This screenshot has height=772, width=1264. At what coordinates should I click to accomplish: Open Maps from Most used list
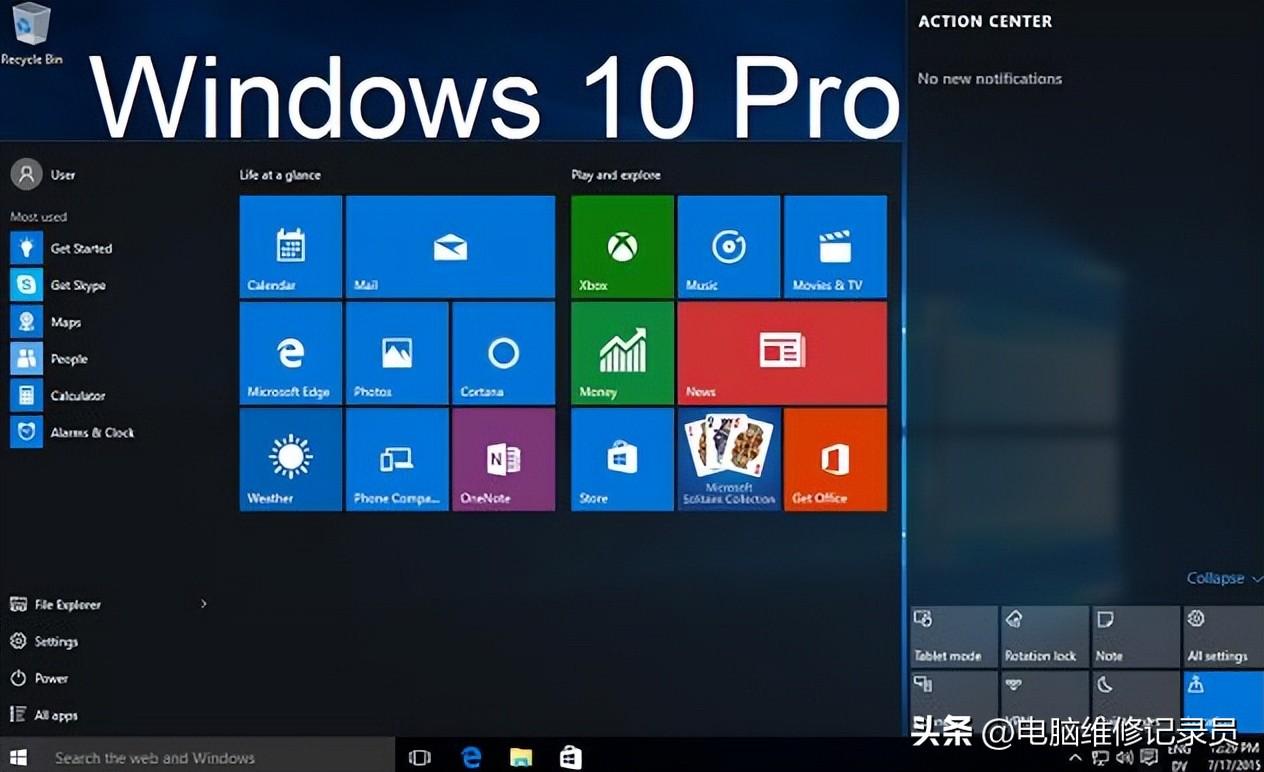coord(46,322)
